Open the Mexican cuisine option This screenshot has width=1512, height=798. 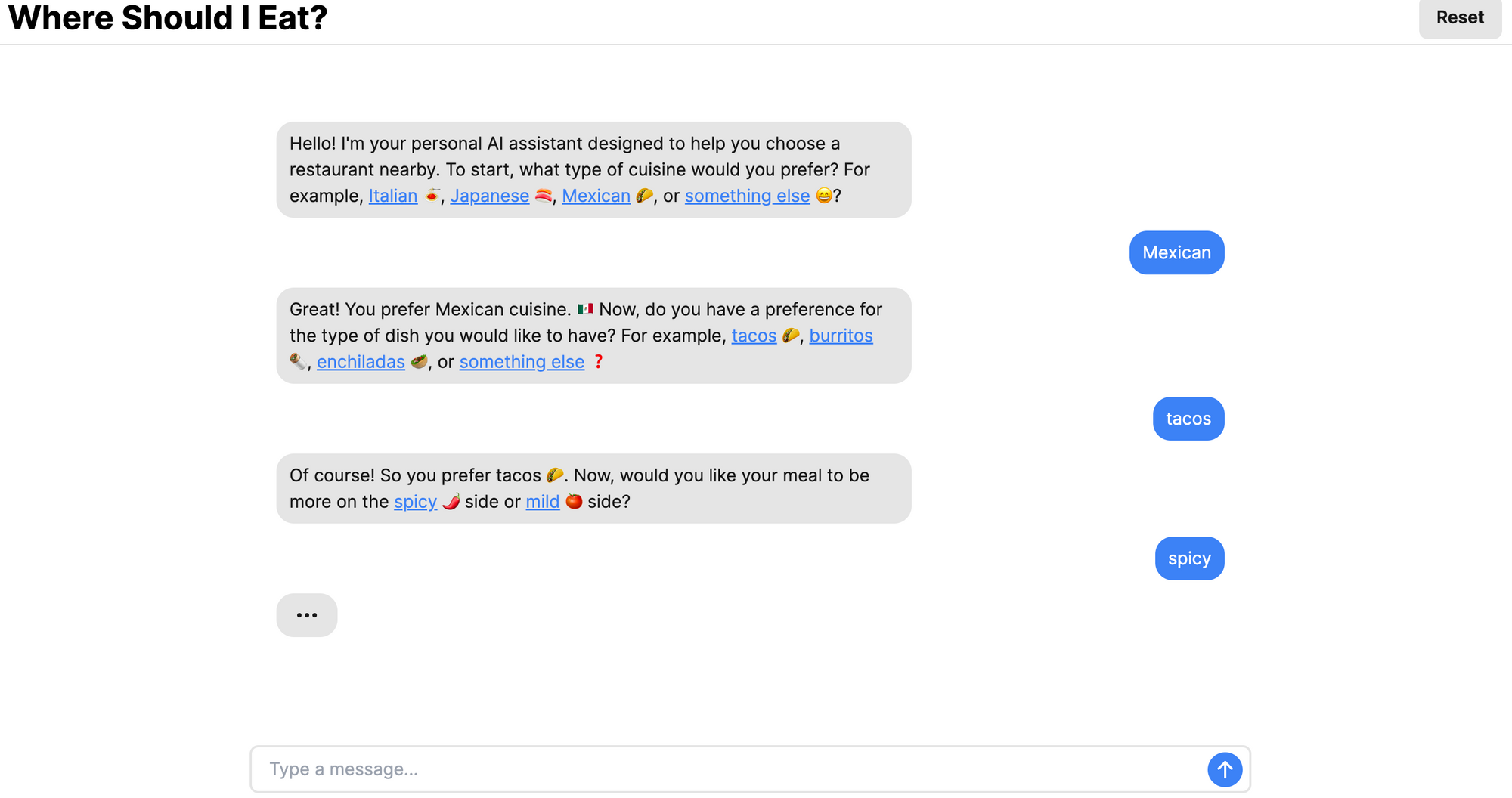point(596,196)
